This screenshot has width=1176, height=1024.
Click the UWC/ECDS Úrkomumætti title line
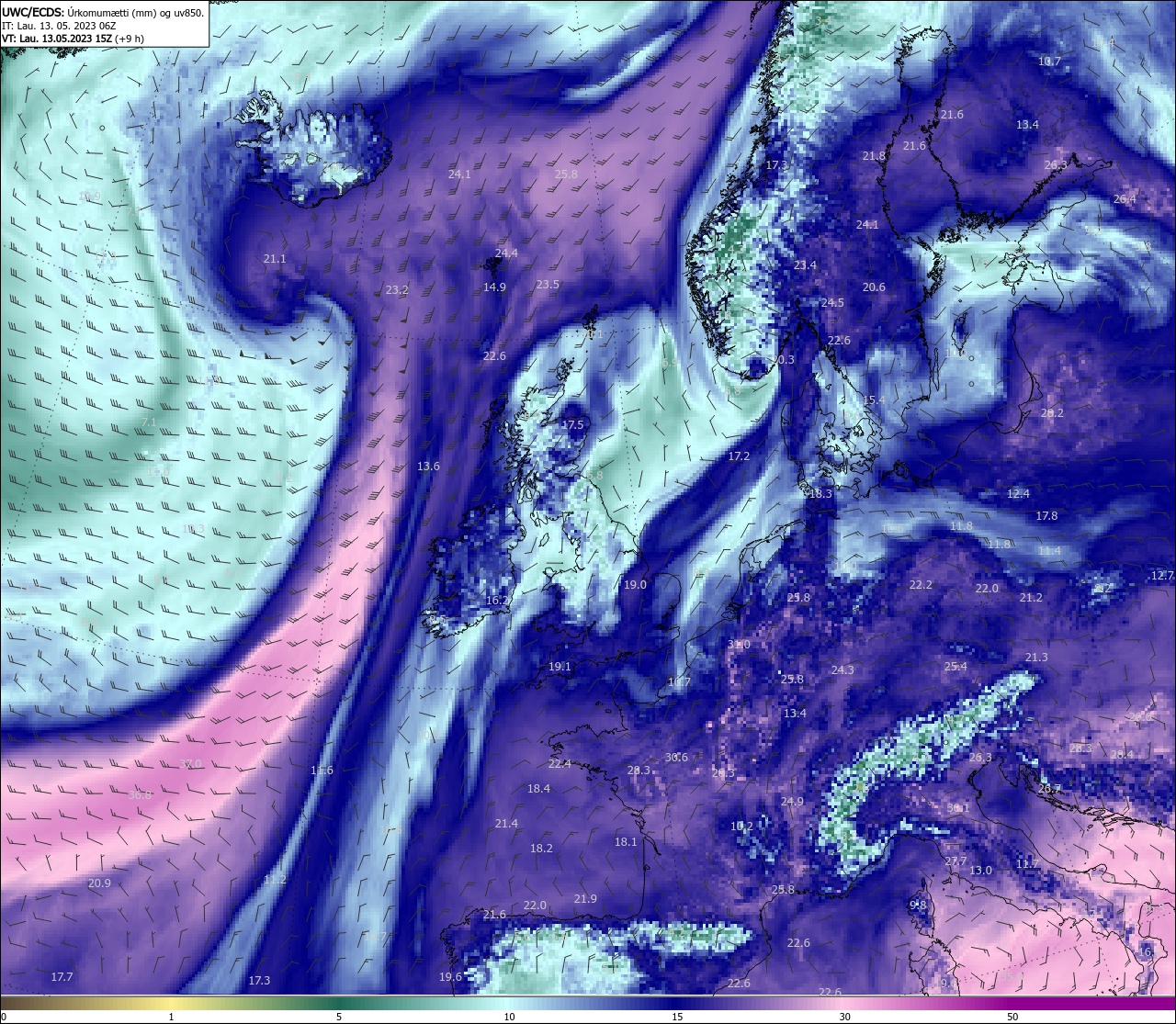[x=103, y=12]
